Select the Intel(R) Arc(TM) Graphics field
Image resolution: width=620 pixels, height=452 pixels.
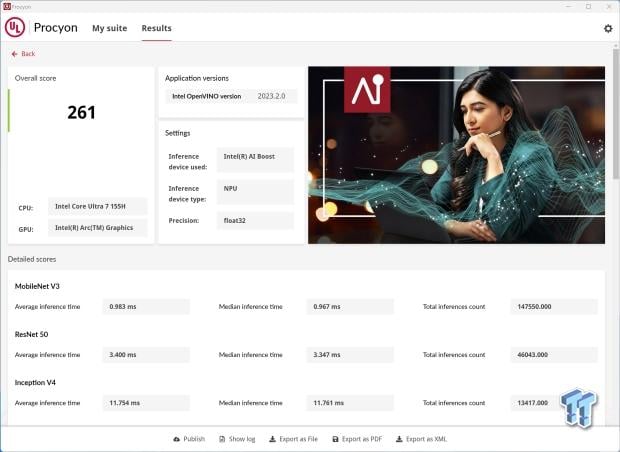(x=98, y=228)
